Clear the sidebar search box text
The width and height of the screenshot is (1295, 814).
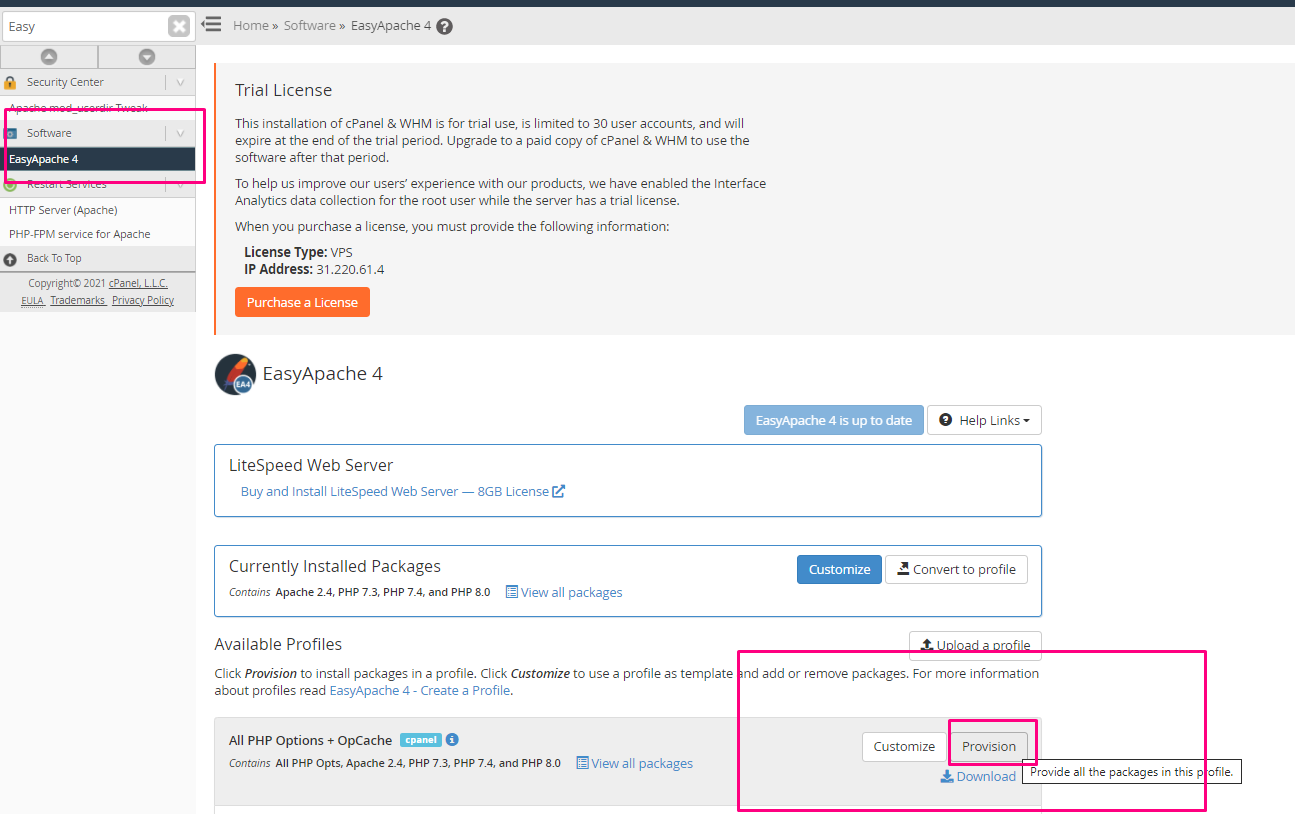(178, 27)
